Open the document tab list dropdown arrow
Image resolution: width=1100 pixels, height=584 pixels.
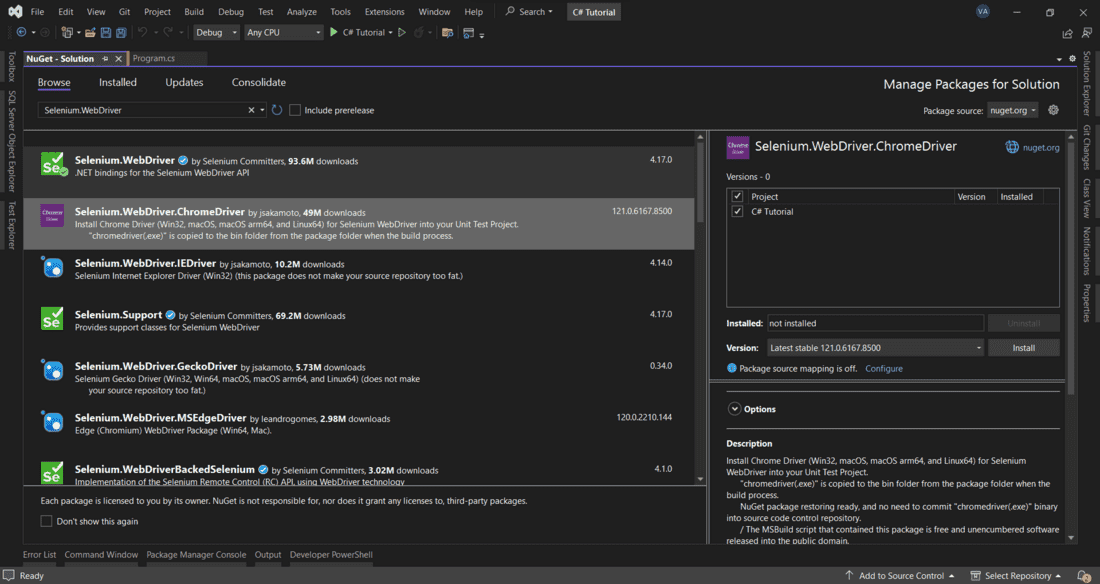tap(1059, 59)
